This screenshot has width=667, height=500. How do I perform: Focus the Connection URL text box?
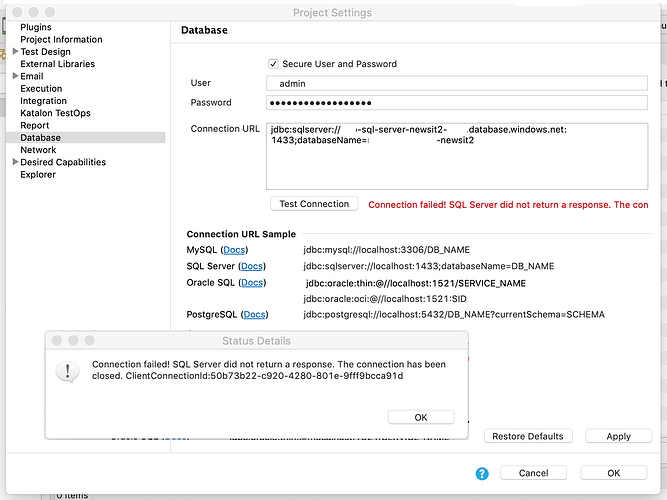point(456,155)
